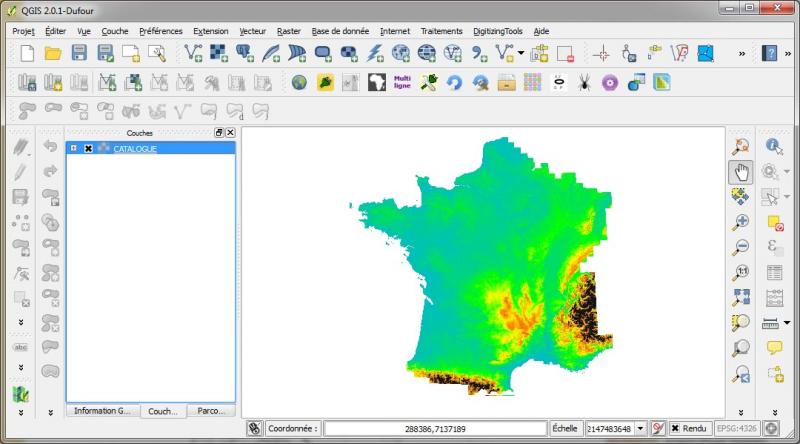This screenshot has height=444, width=800.
Task: Click the Add Raster Layer icon
Action: [219, 53]
